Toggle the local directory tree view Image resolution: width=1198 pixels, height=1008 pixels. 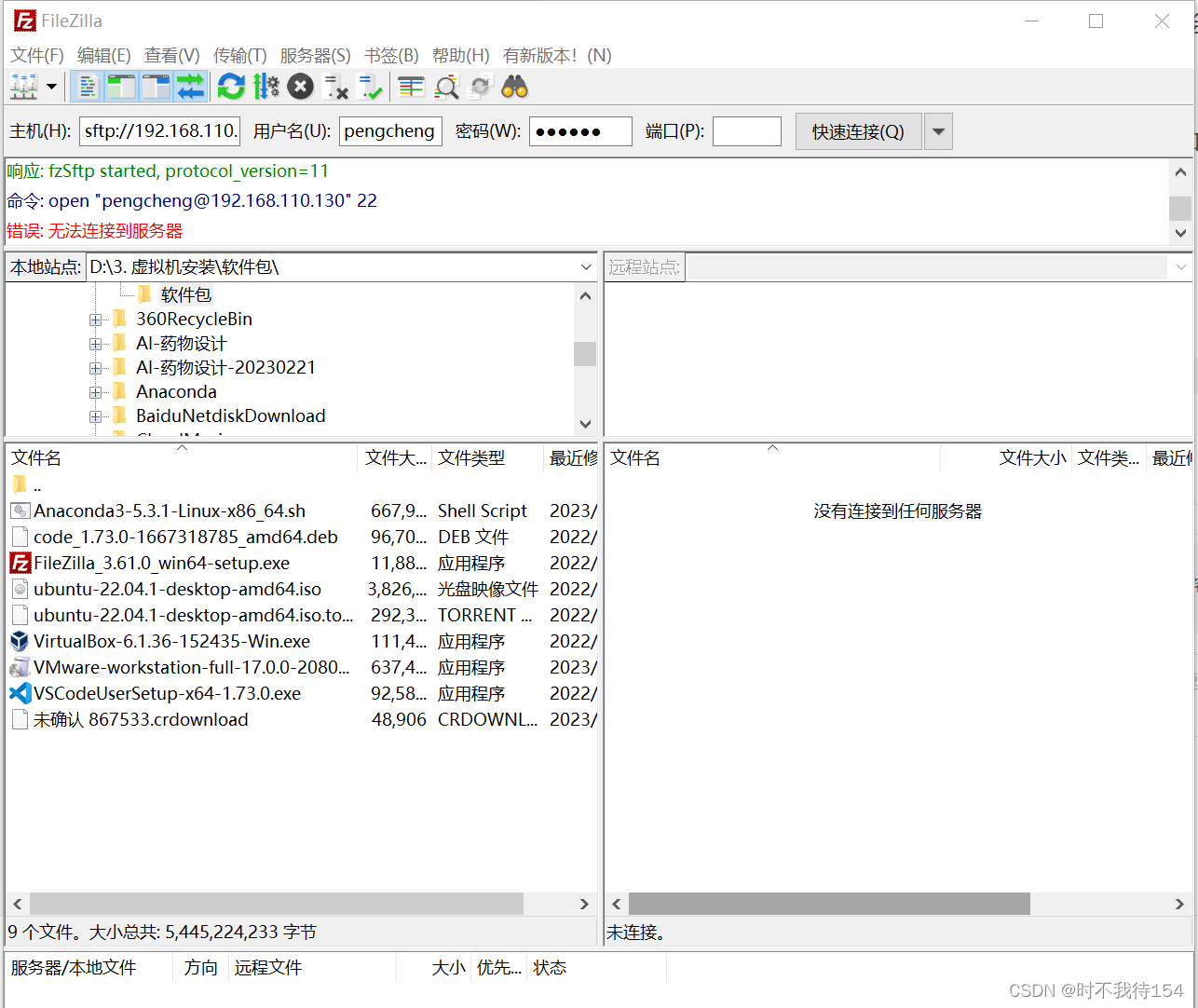(x=121, y=86)
